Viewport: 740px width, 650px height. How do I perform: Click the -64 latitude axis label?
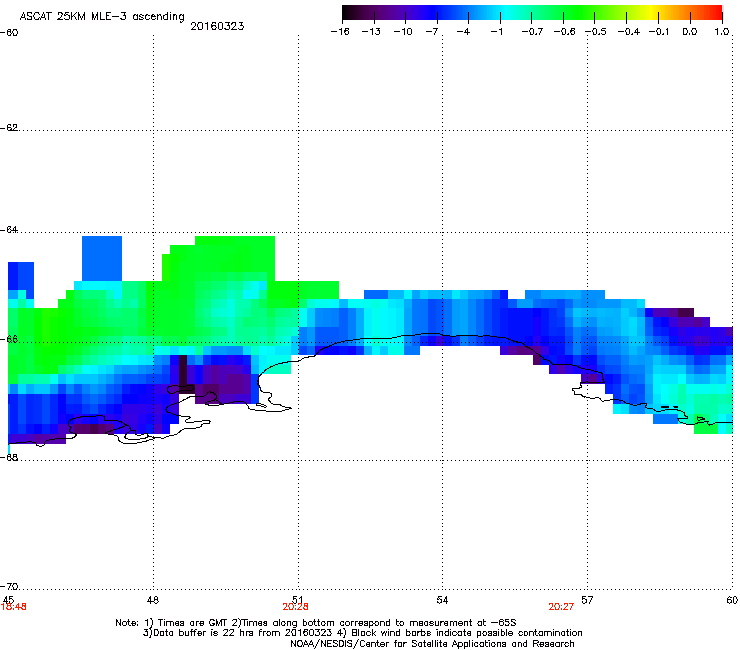click(9, 230)
